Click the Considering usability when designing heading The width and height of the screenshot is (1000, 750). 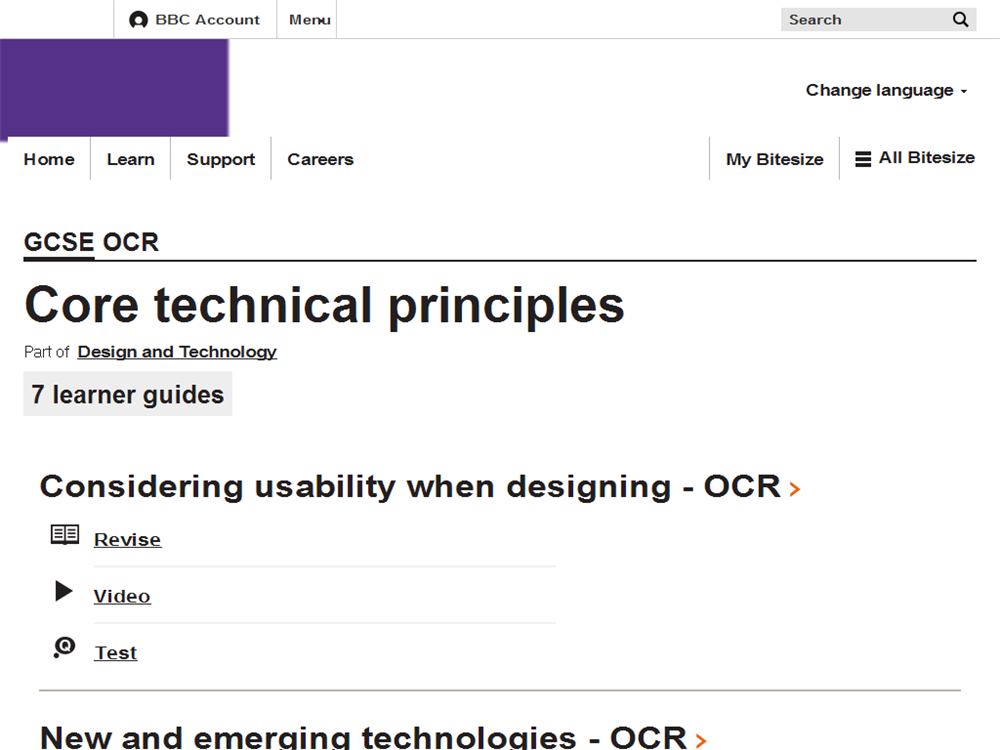click(x=410, y=487)
